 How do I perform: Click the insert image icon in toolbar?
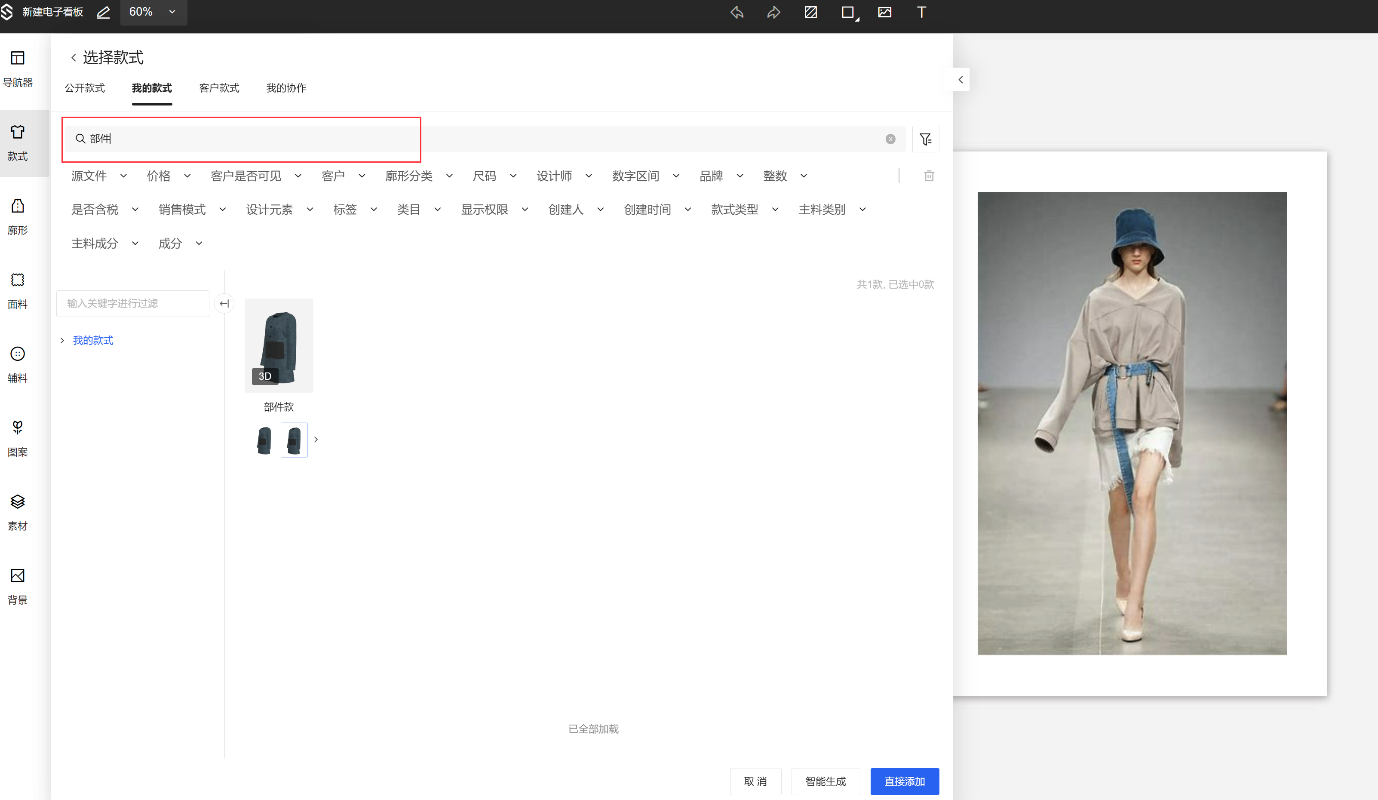(x=884, y=13)
